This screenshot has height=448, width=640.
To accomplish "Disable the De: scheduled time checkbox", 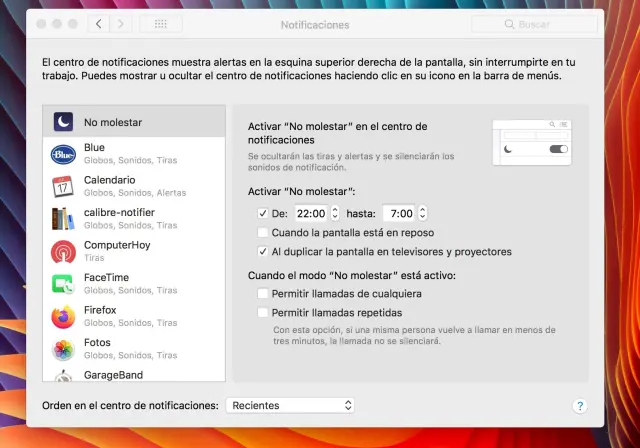I will point(263,213).
